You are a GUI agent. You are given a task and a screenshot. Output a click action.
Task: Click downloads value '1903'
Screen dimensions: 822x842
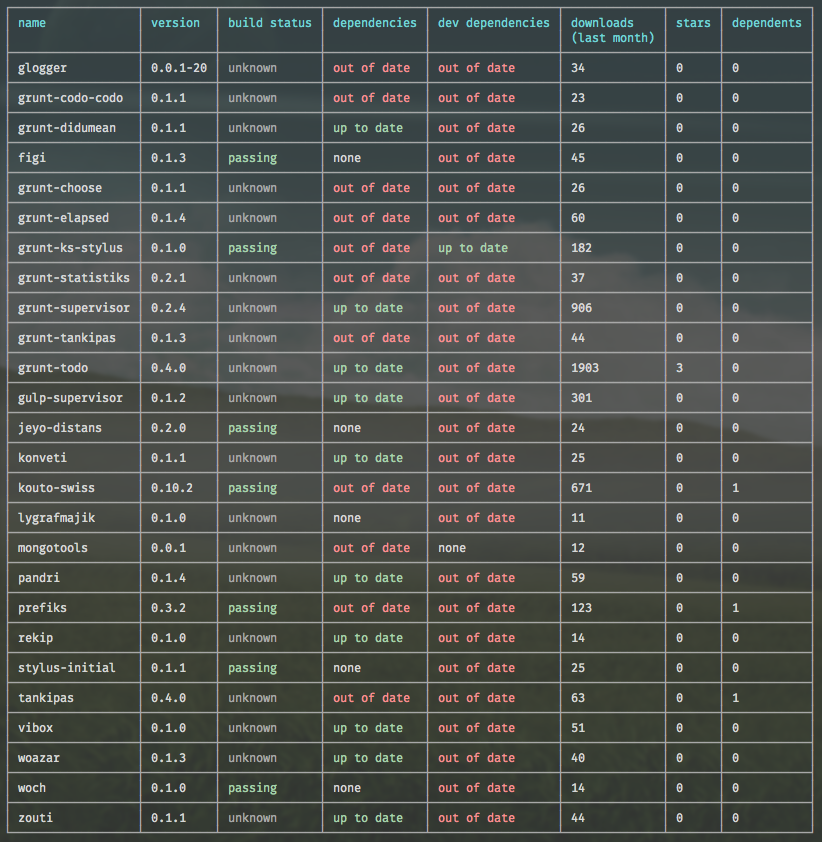pyautogui.click(x=585, y=368)
